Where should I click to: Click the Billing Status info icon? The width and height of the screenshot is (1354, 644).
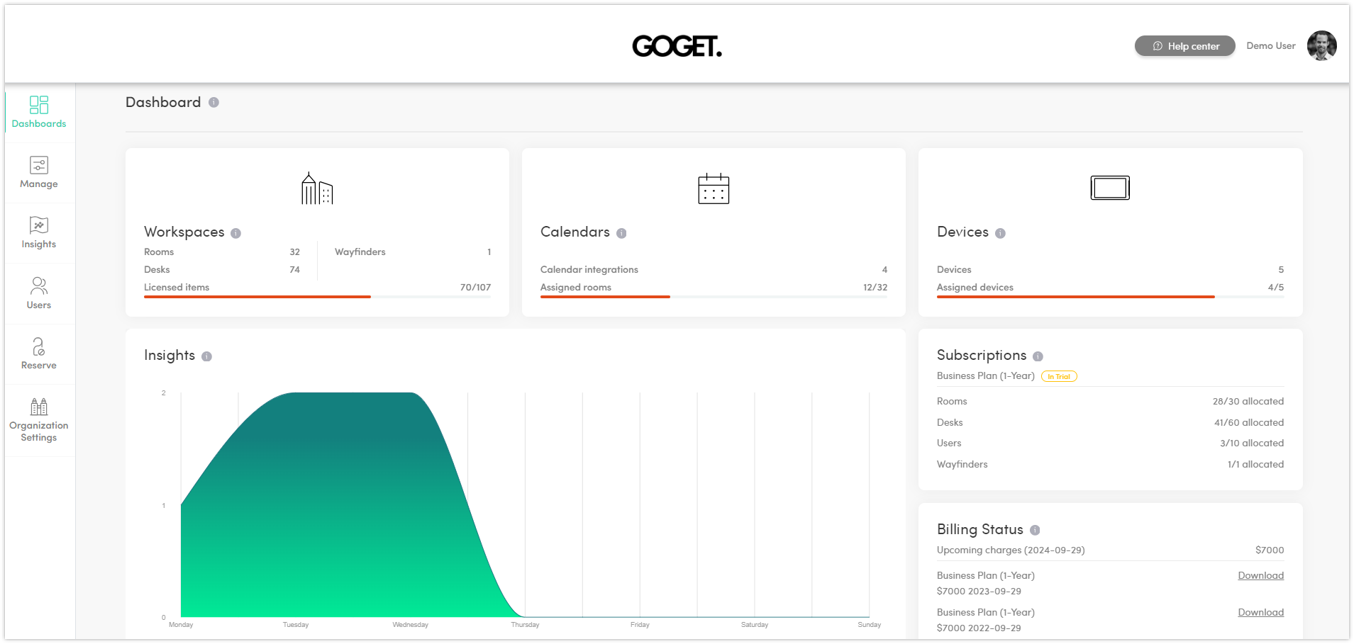pos(1036,529)
